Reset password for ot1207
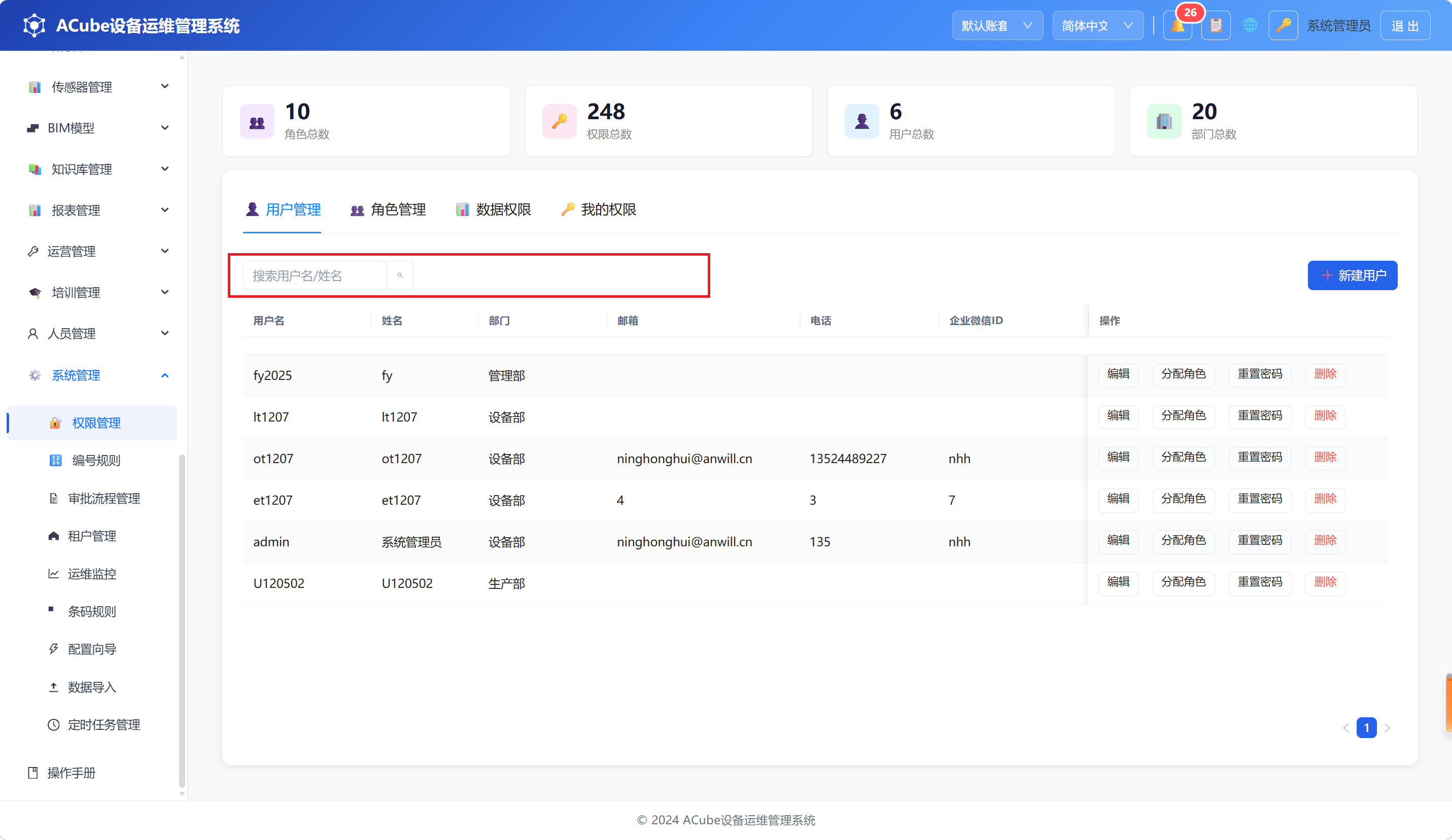 coord(1260,458)
